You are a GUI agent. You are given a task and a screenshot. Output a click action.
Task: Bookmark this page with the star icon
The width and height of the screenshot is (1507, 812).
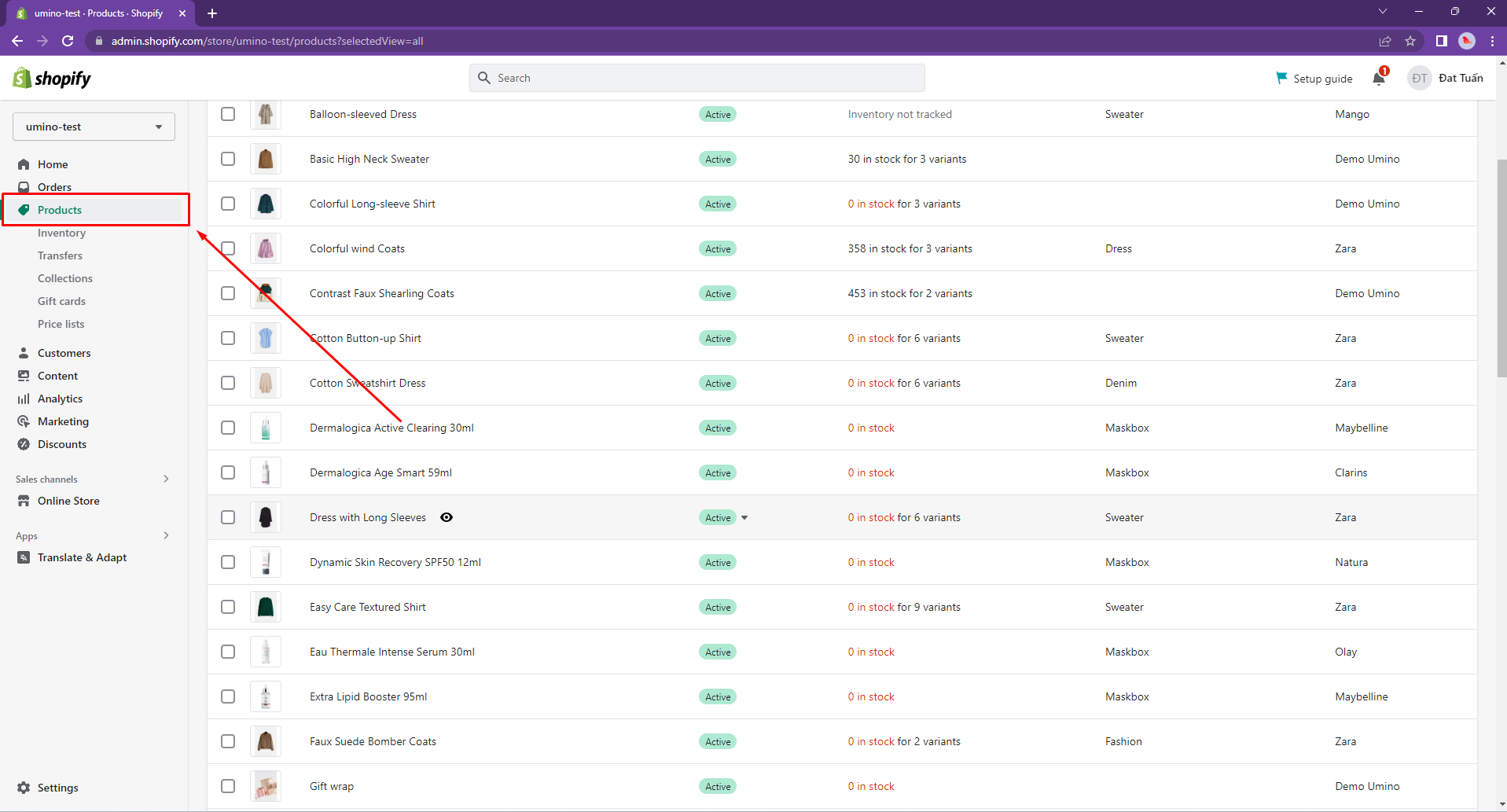click(x=1410, y=41)
